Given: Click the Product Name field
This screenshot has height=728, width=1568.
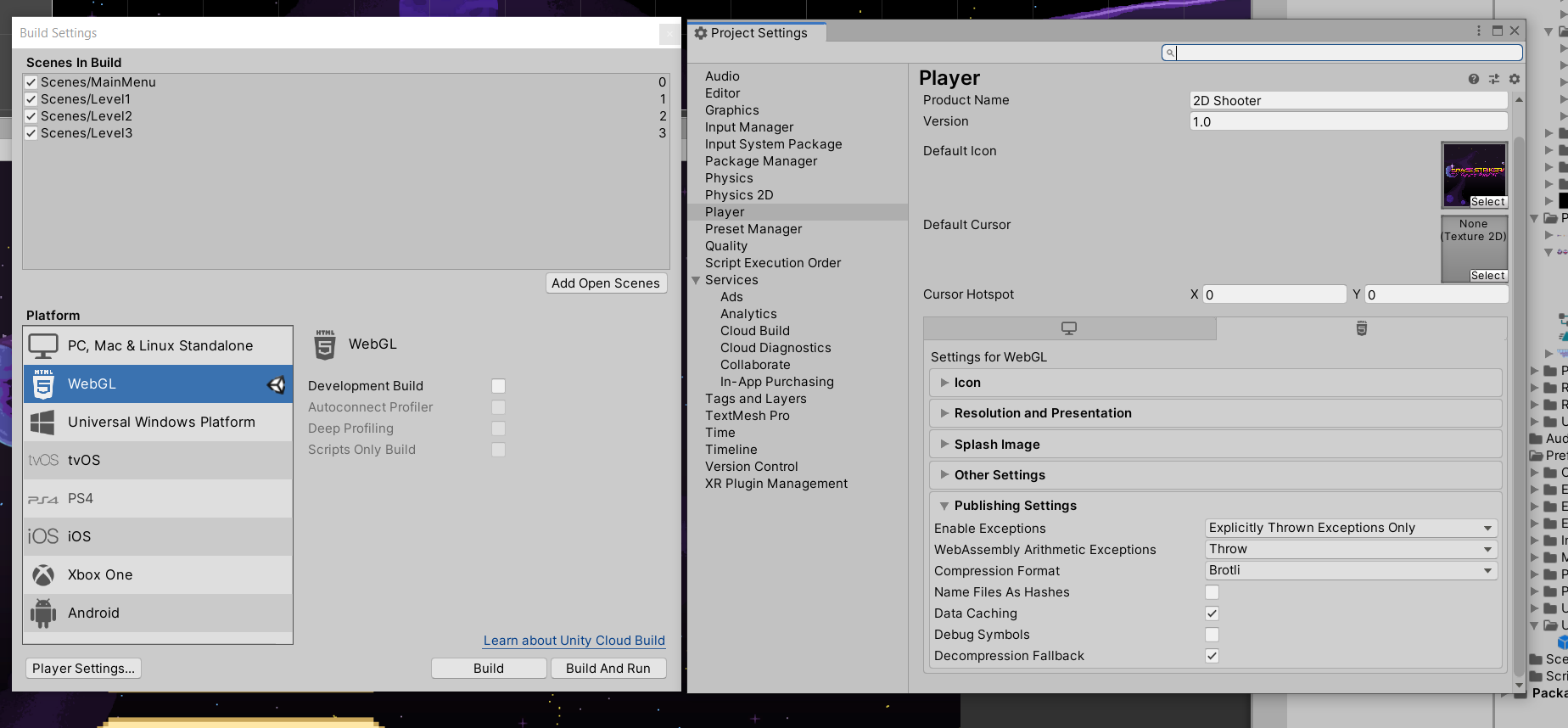Looking at the screenshot, I should coord(1348,100).
